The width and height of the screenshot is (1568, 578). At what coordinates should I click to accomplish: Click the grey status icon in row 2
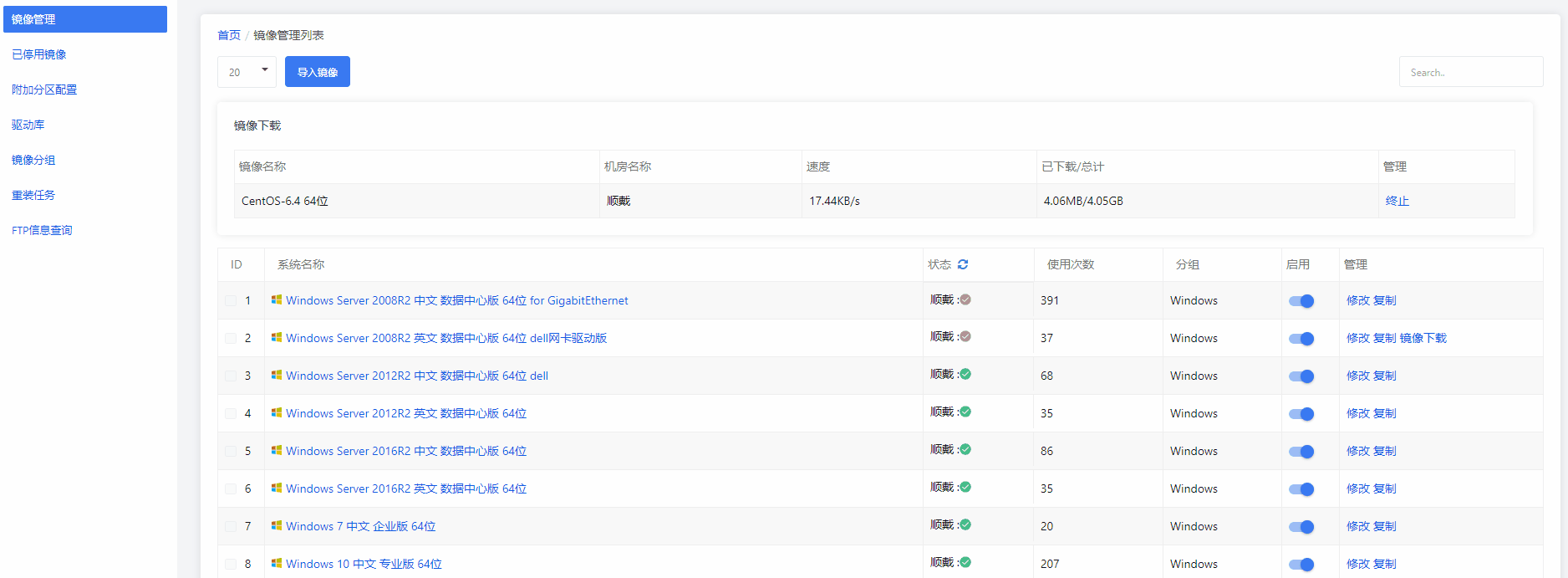tap(965, 336)
